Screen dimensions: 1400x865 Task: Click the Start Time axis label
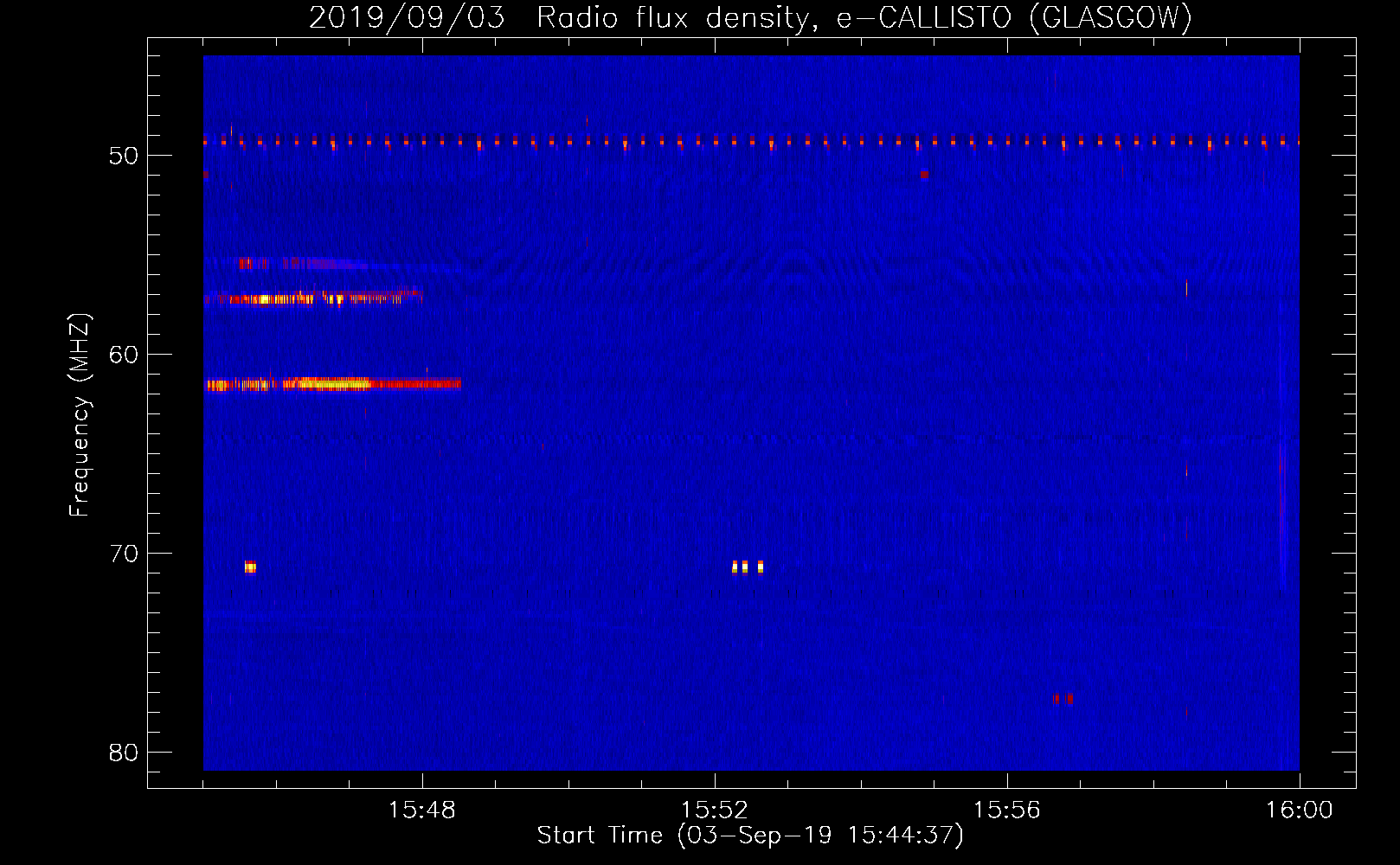click(x=750, y=836)
